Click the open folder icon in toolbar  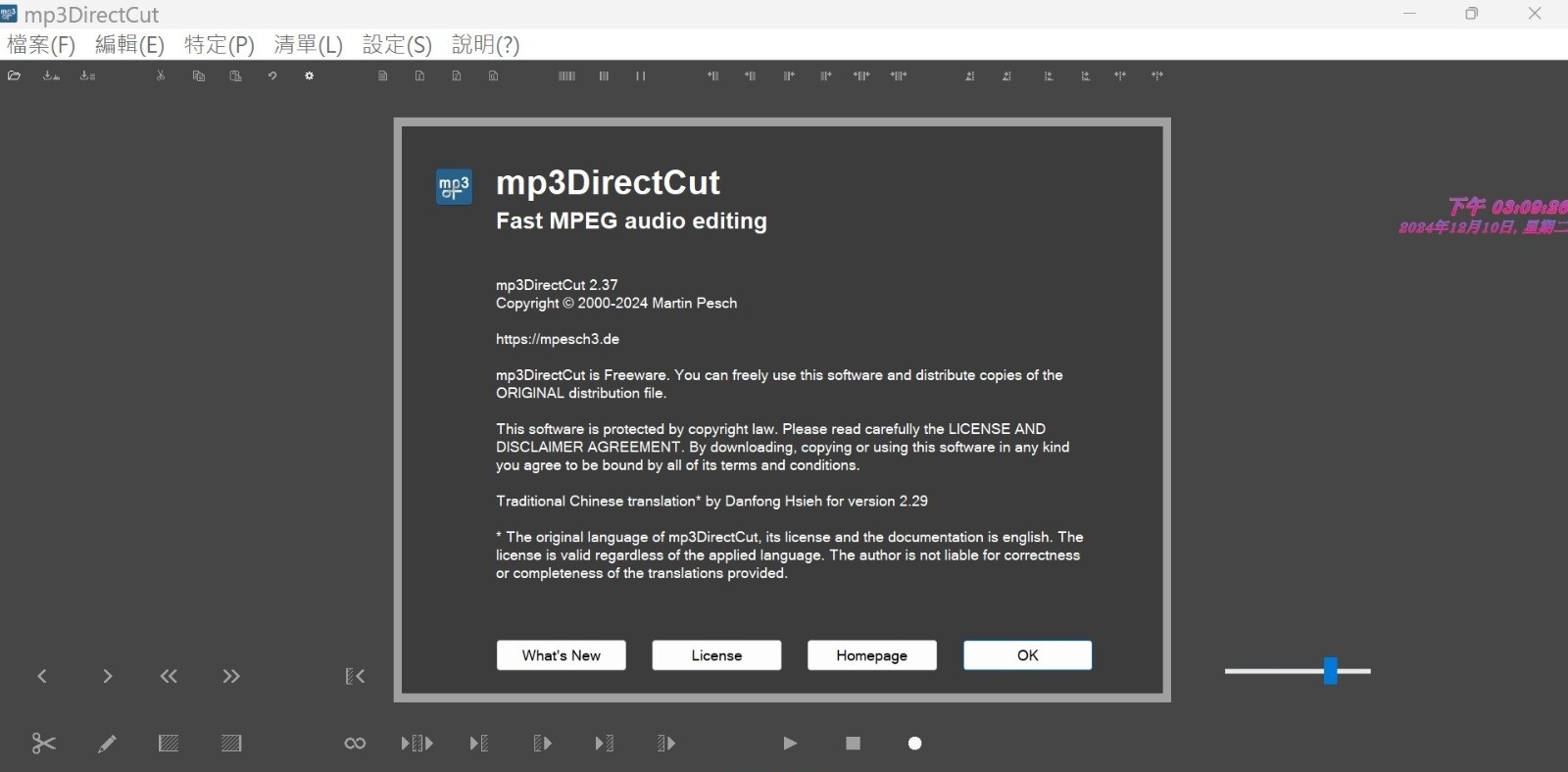[x=15, y=75]
